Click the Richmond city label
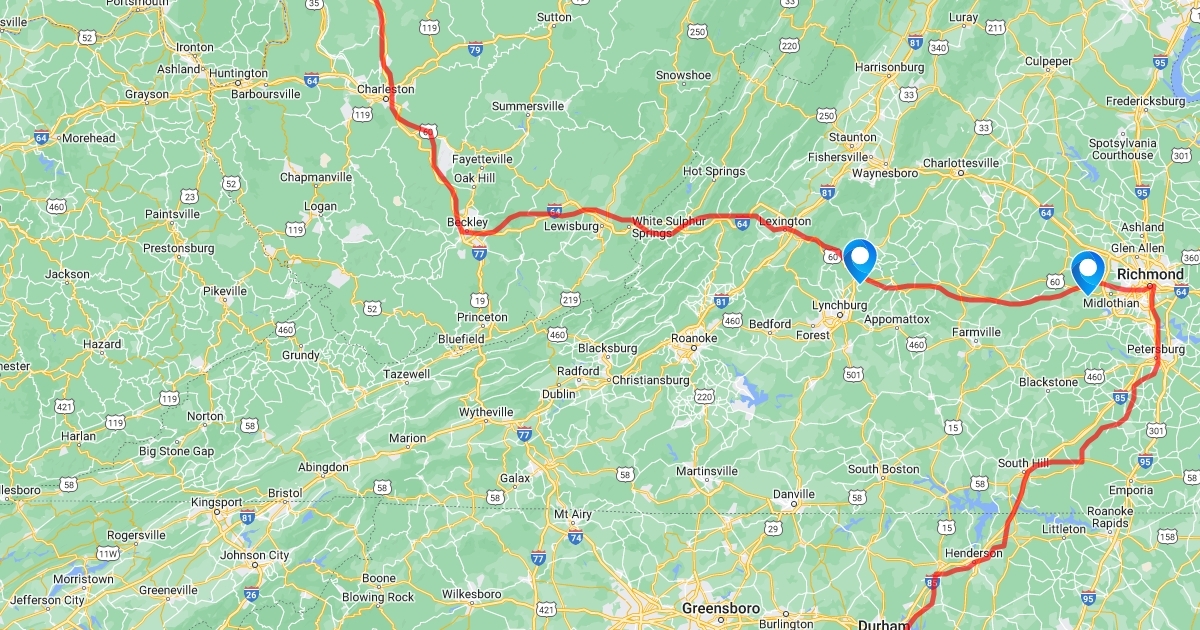This screenshot has width=1200, height=630. tap(1150, 274)
